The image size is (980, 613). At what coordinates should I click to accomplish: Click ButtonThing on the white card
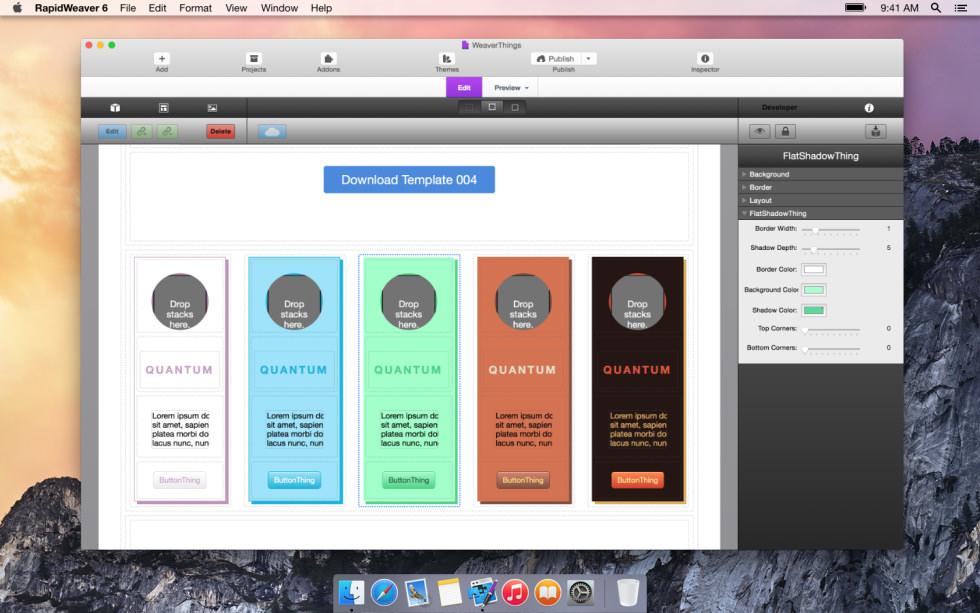point(179,481)
